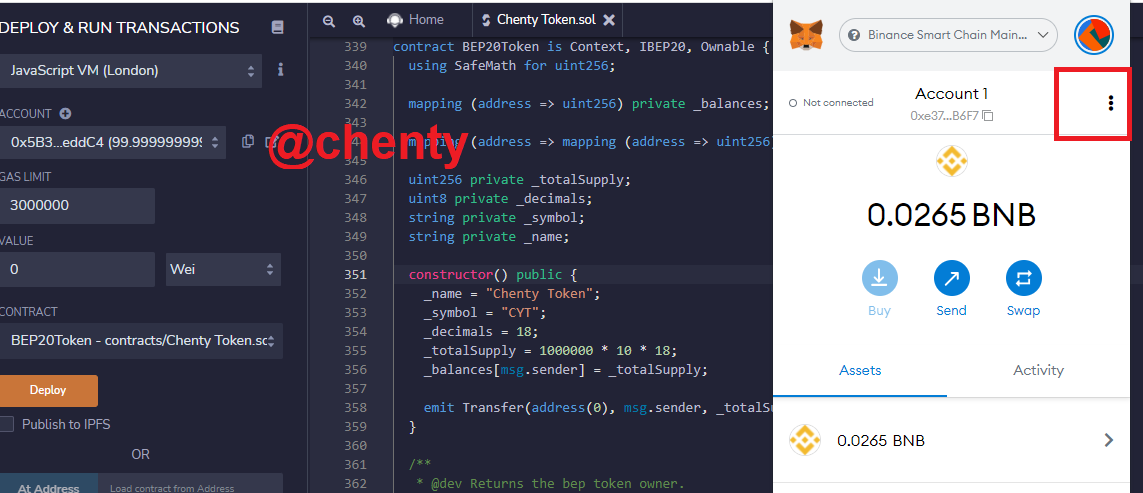
Task: Click the Buy button in MetaMask
Action: (880, 289)
